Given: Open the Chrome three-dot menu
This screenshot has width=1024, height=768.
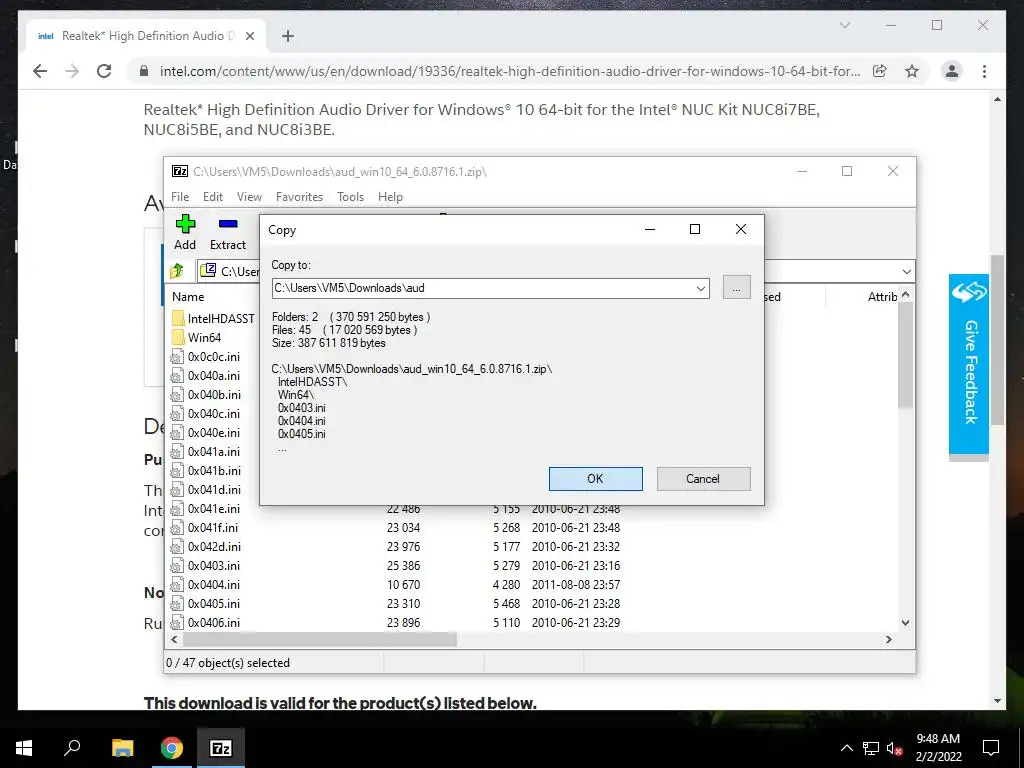Looking at the screenshot, I should pyautogui.click(x=984, y=71).
